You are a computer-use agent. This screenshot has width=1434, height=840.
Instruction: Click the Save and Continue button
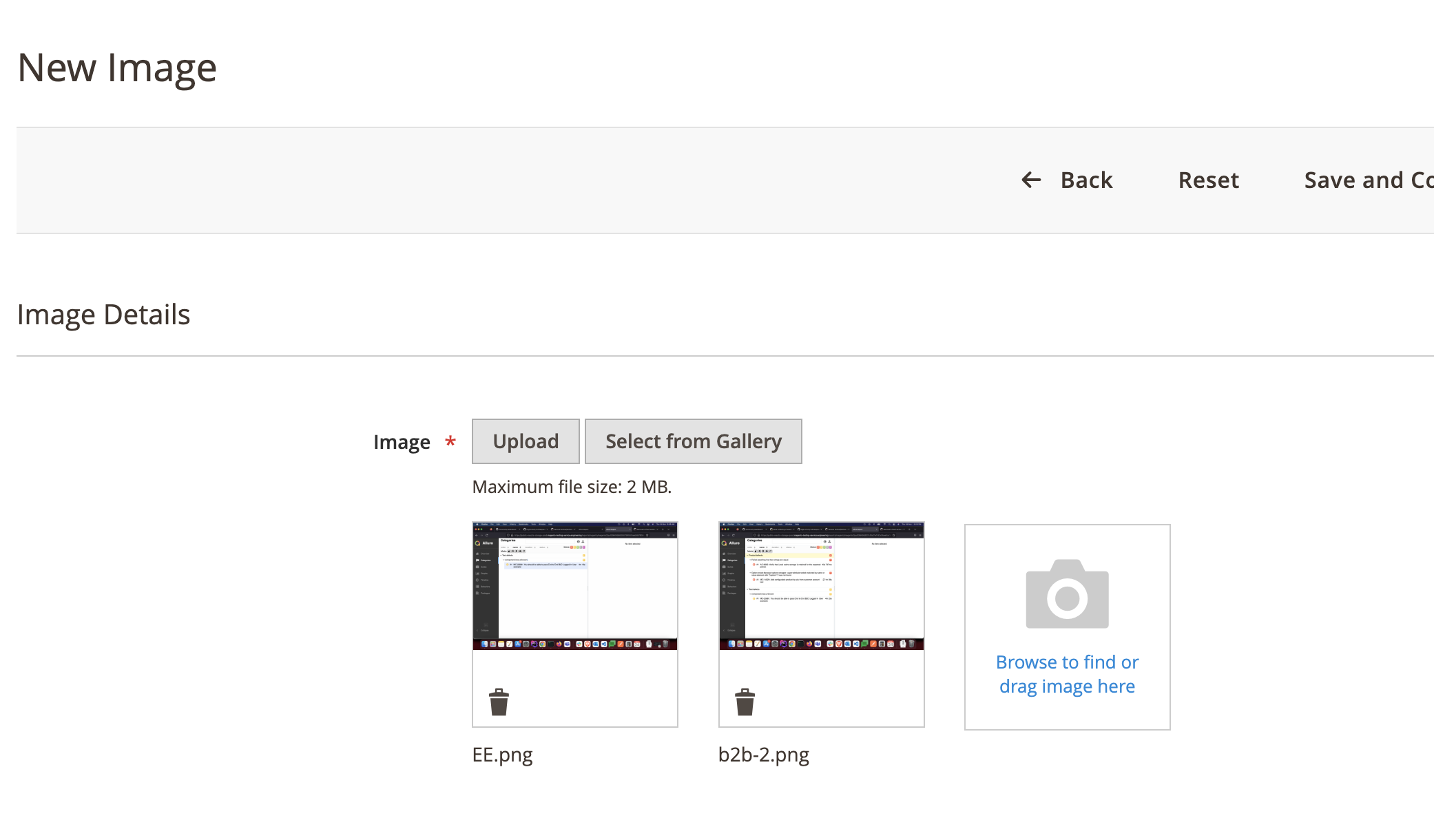[1368, 180]
